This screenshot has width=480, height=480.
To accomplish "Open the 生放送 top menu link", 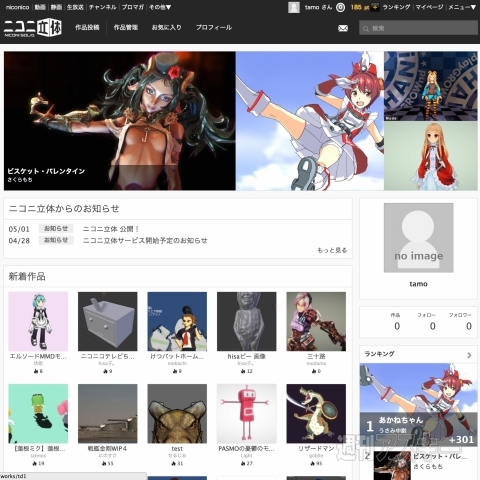I will (75, 7).
